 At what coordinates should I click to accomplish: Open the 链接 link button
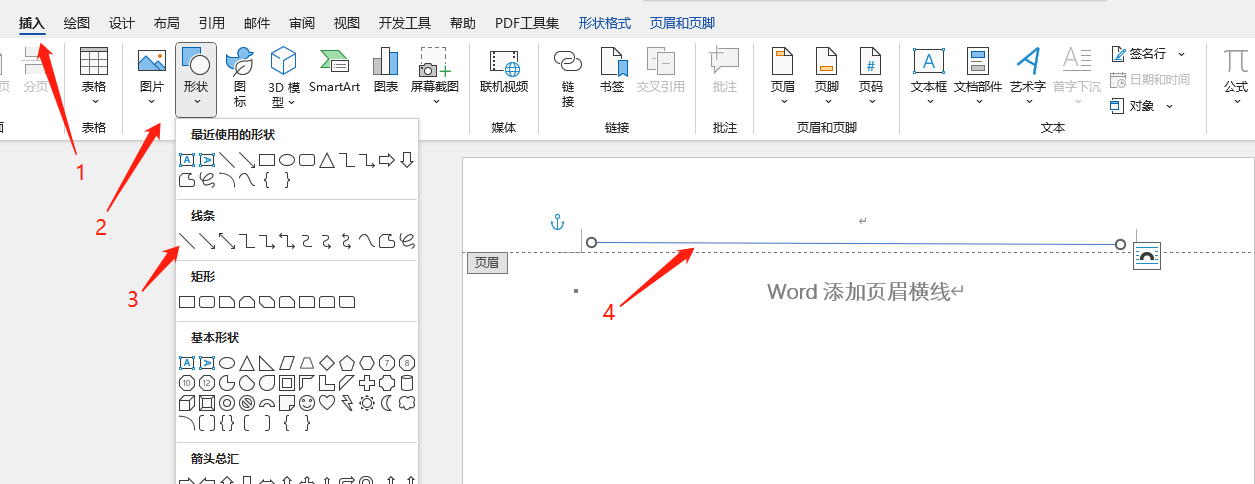pyautogui.click(x=568, y=77)
